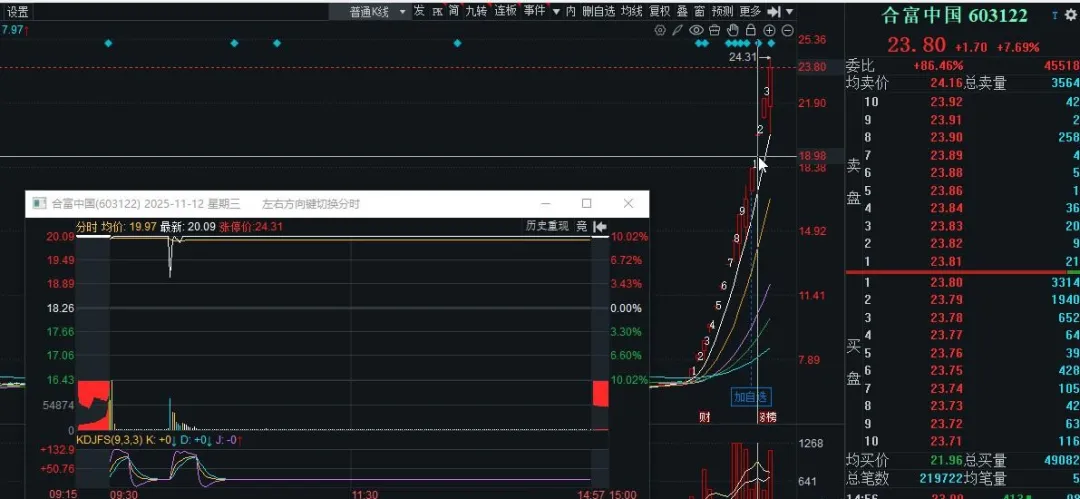Viewport: 1080px width, 499px height.
Task: Click the KDJFS(9,3,3) indicator label
Action: coord(110,440)
